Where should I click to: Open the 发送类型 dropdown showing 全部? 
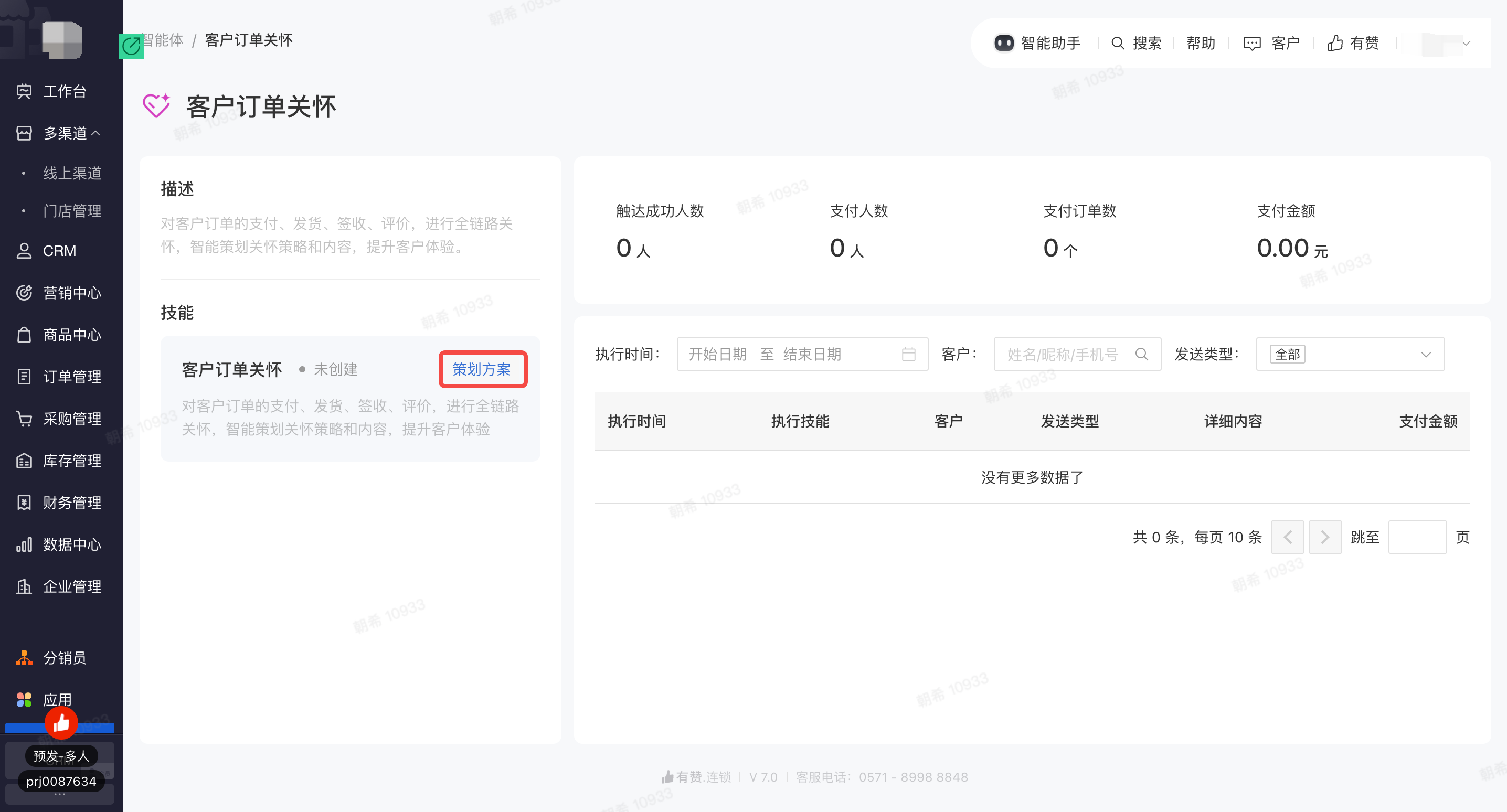(1350, 354)
